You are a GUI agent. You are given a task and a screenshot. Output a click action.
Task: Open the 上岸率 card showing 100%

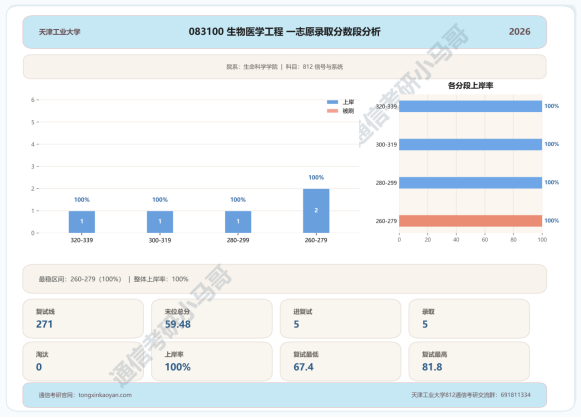point(212,361)
